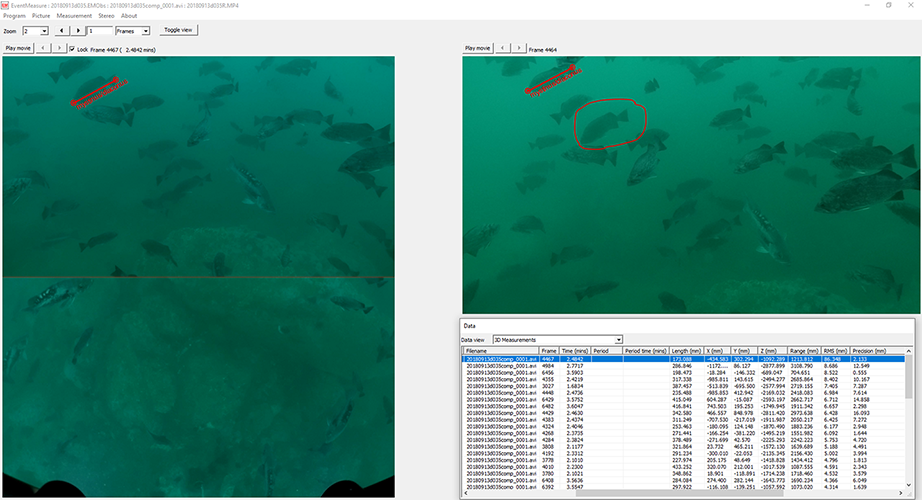Open the Measurement menu
Viewport: 922px width, 500px height.
74,16
